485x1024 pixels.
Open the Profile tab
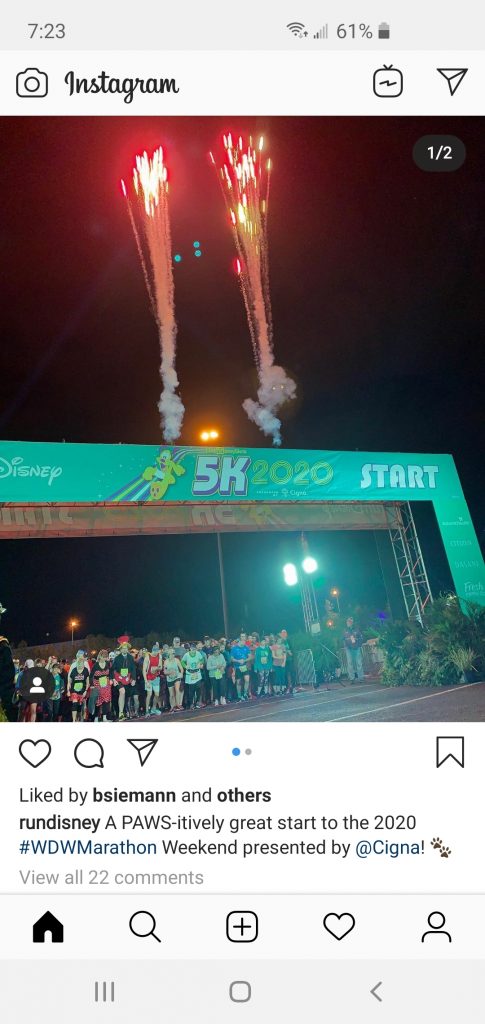436,927
